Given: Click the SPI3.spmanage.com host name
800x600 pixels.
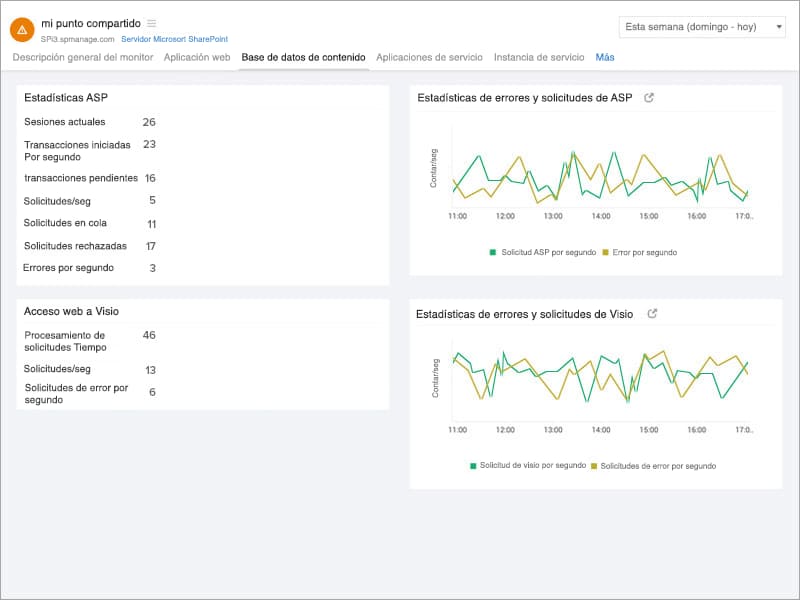Looking at the screenshot, I should pyautogui.click(x=78, y=39).
